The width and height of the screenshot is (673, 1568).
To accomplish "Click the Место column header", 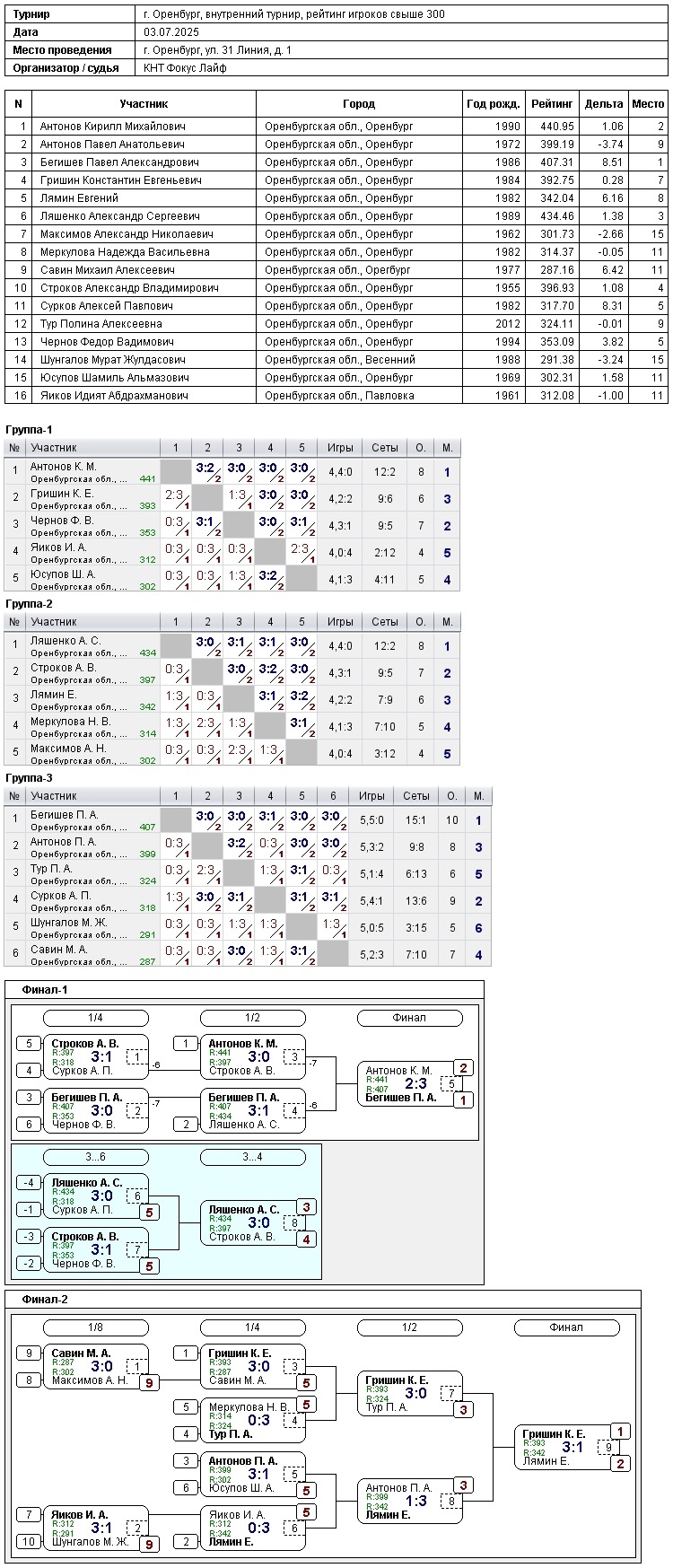I will [648, 104].
